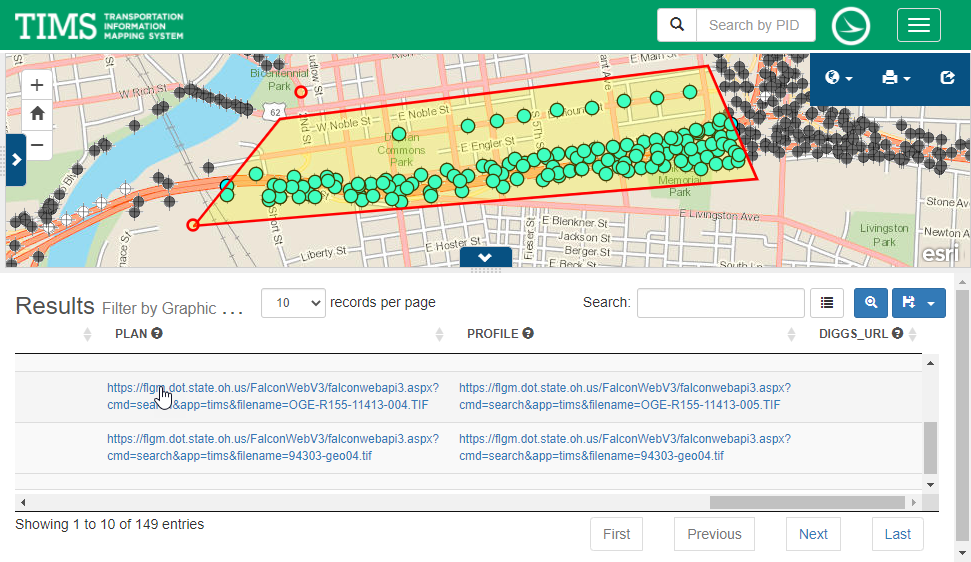This screenshot has width=971, height=562.
Task: Collapse the map with down chevron
Action: tap(486, 257)
